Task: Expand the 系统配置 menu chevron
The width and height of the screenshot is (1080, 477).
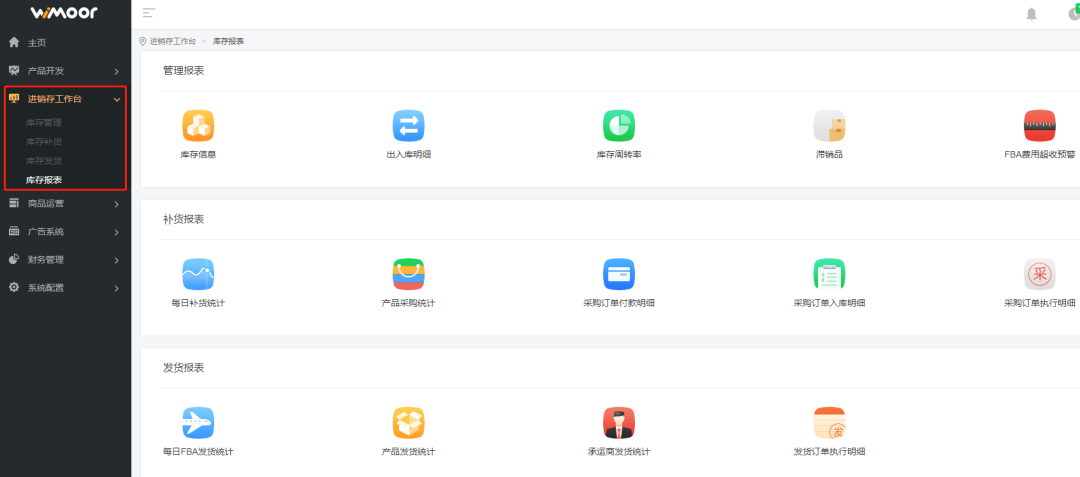Action: click(x=116, y=288)
